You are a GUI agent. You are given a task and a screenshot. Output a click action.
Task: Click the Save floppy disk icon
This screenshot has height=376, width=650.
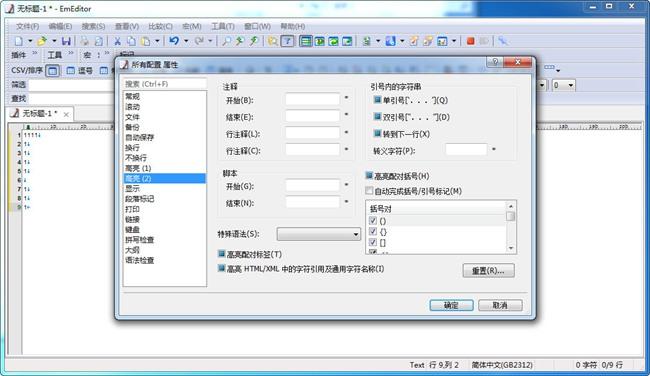(66, 41)
